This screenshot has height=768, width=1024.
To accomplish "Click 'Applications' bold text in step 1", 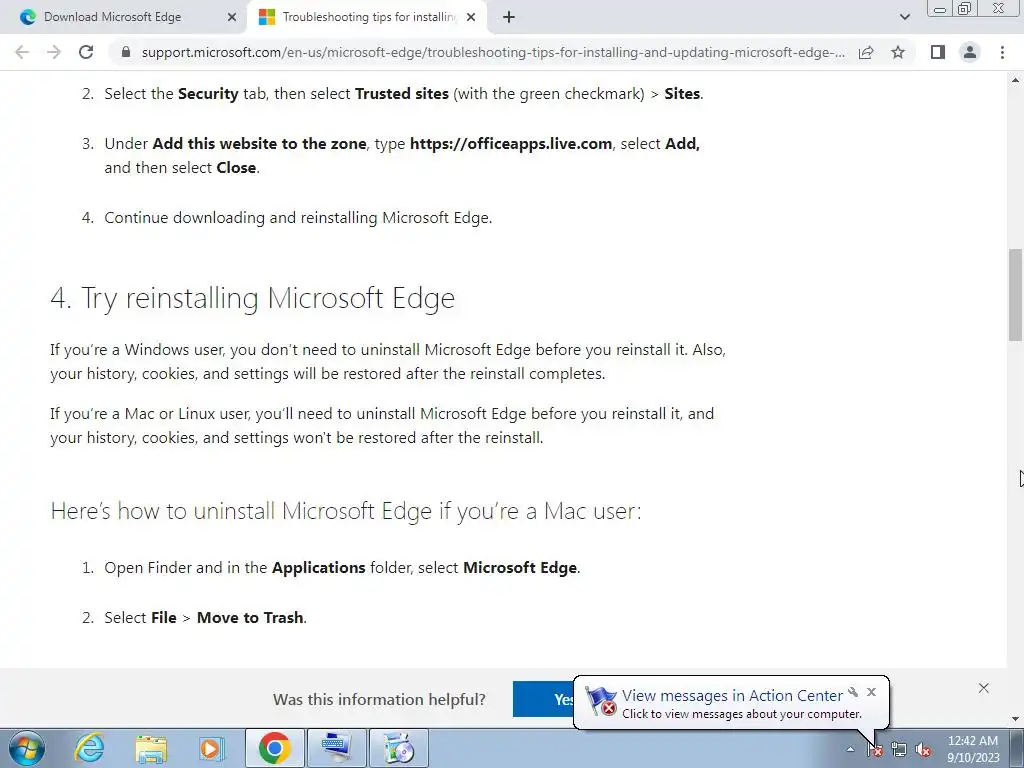I will 319,568.
